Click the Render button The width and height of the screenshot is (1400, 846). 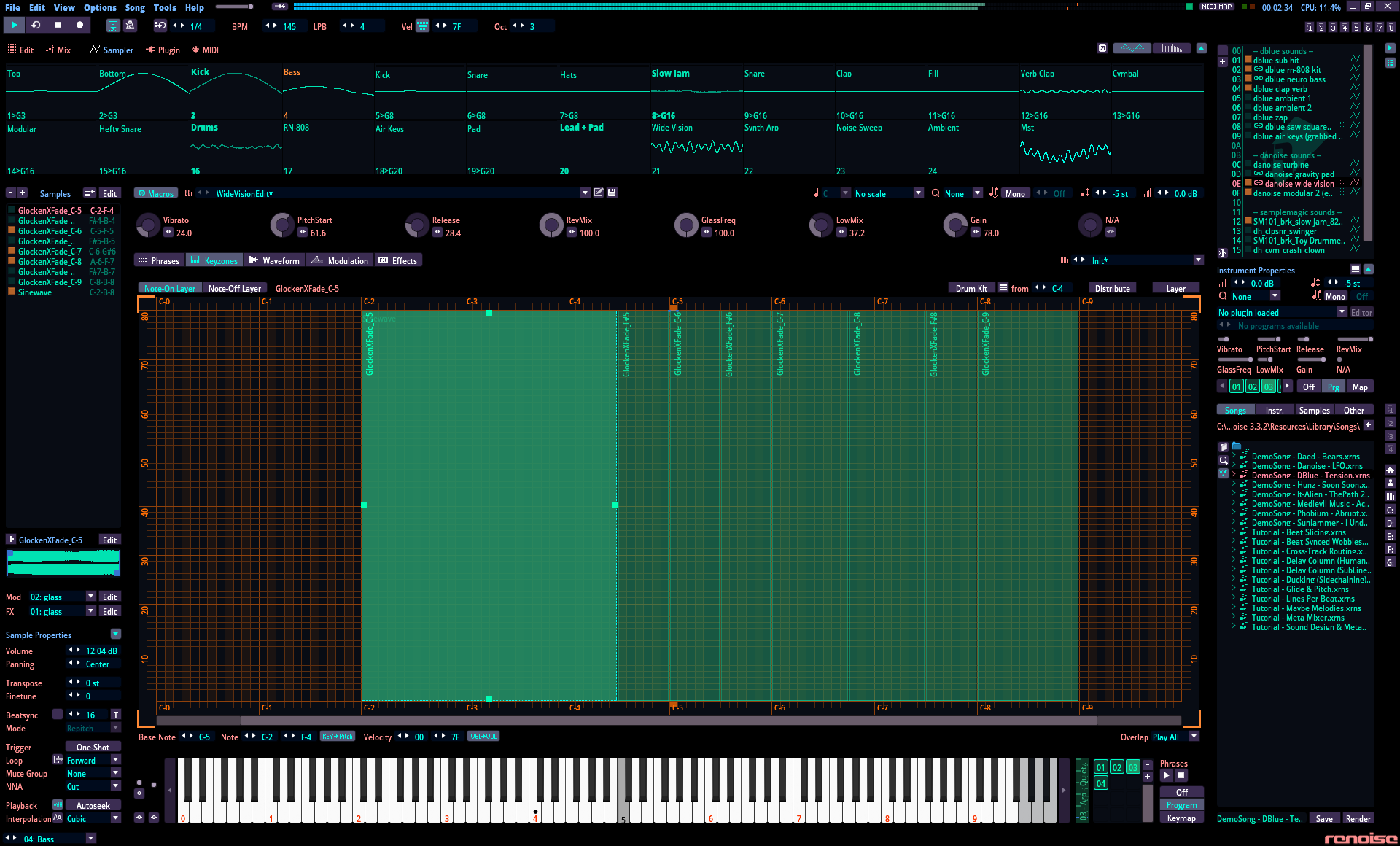[x=1358, y=818]
